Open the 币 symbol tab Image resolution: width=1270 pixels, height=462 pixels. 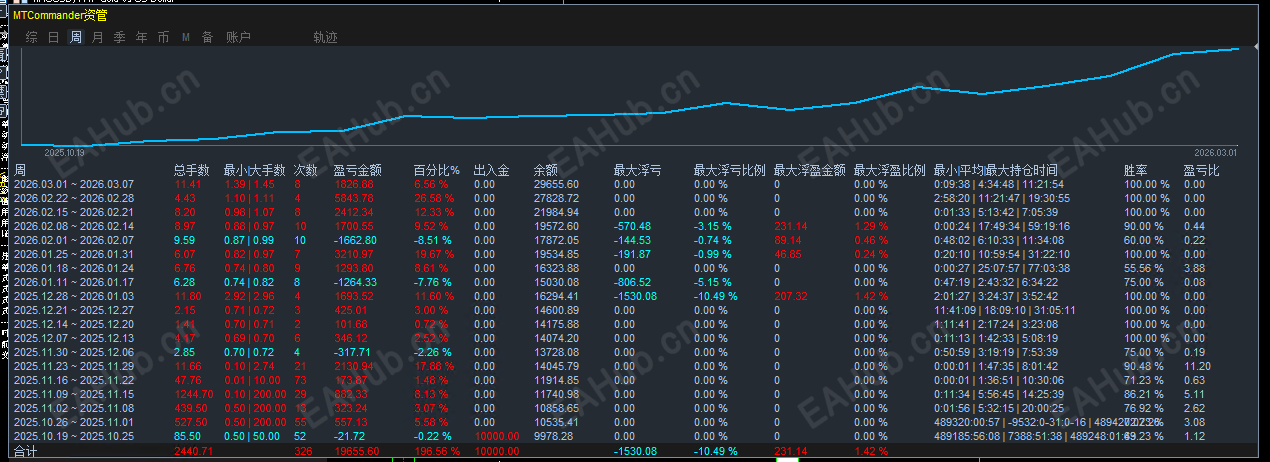click(163, 37)
